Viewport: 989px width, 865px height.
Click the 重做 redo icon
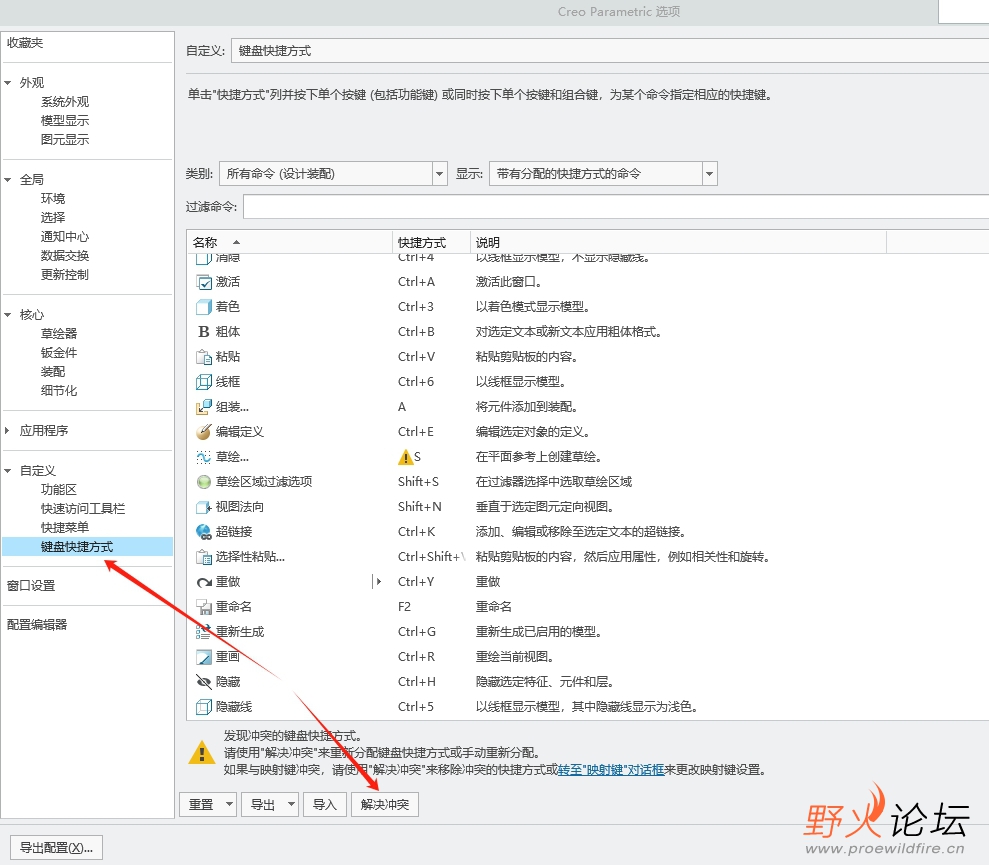click(x=204, y=582)
